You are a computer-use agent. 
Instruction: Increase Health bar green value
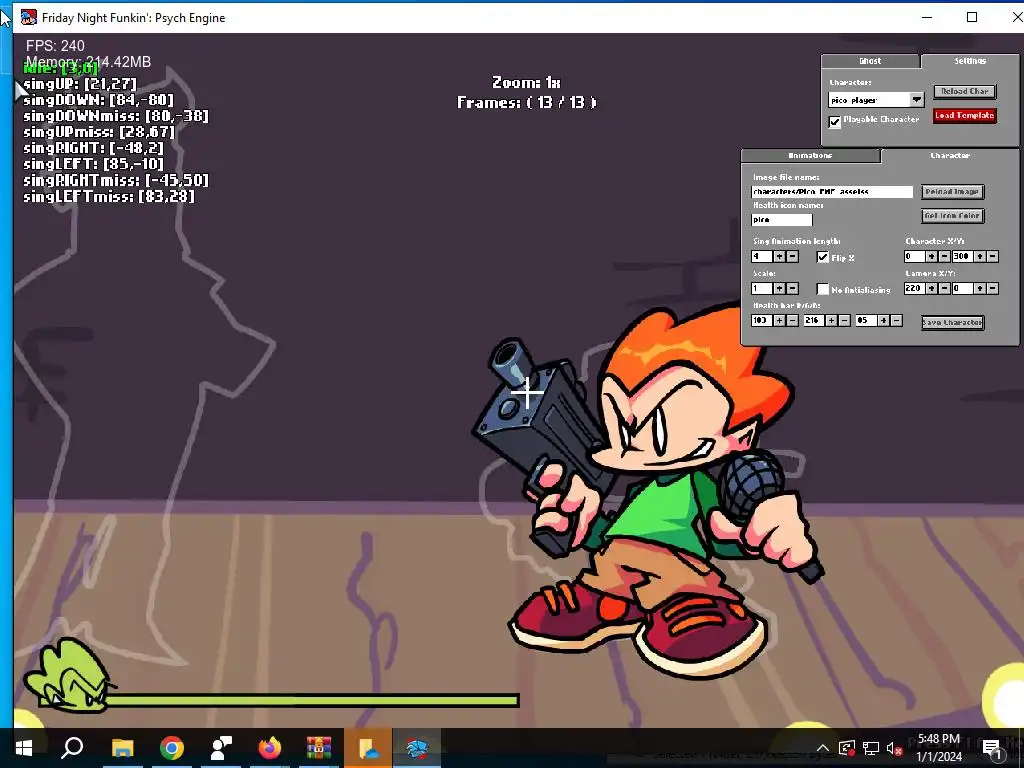(x=831, y=320)
